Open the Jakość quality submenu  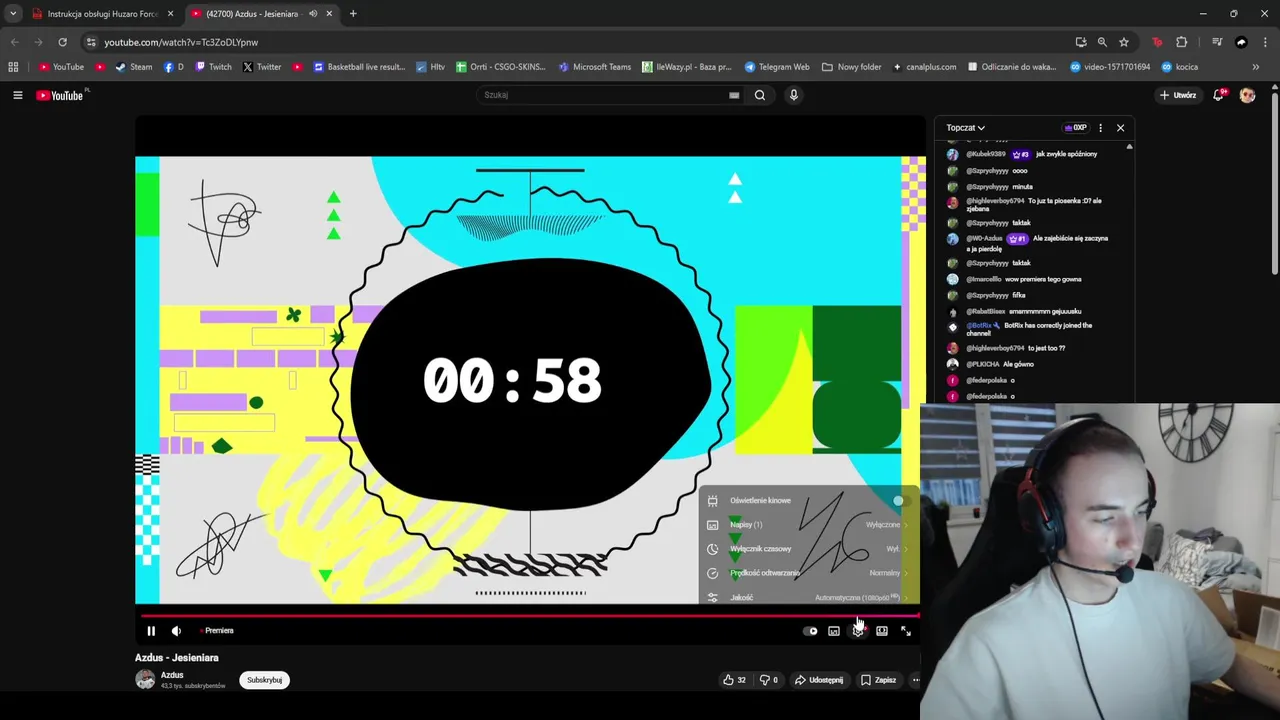point(808,597)
